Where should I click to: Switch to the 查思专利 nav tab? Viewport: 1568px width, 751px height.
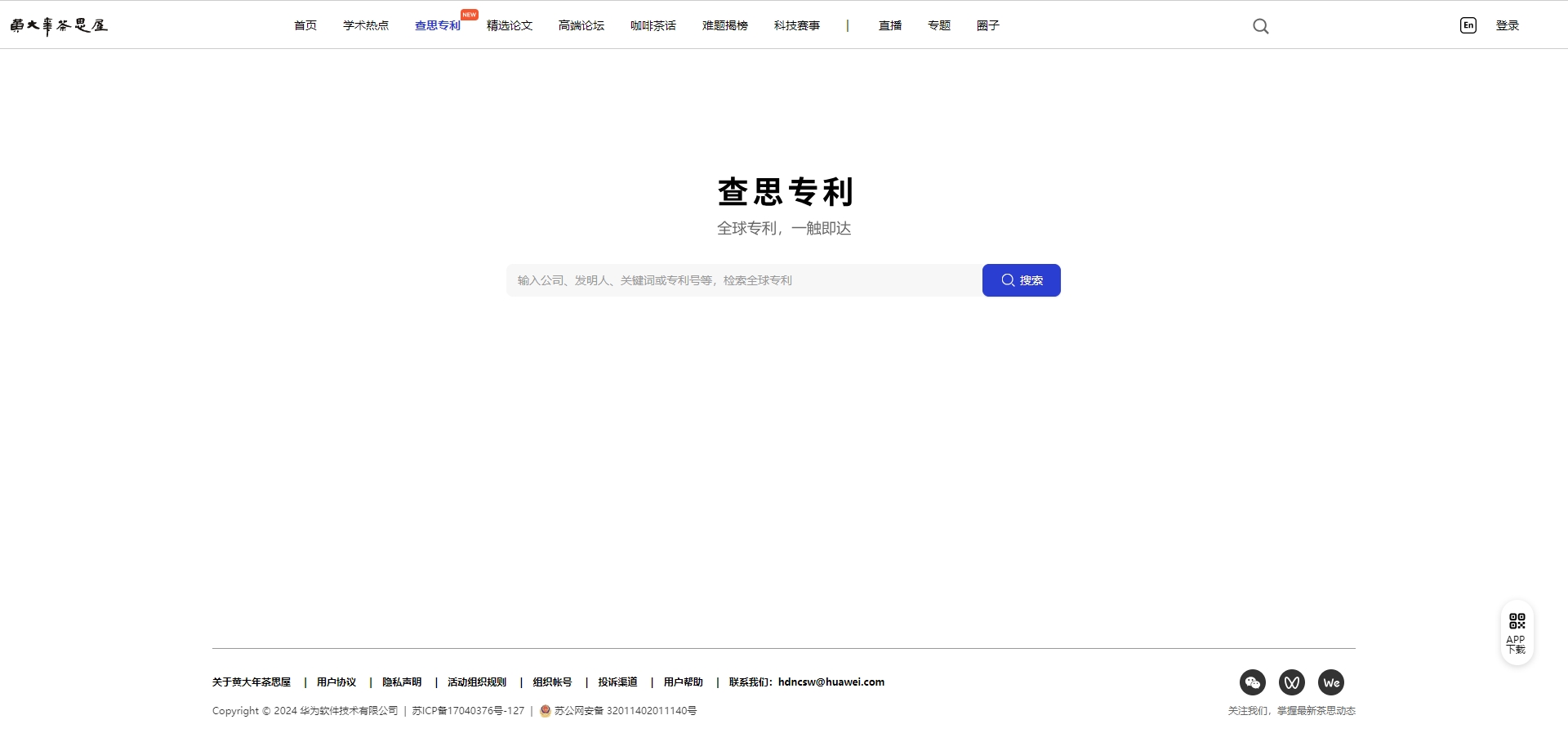pos(437,25)
